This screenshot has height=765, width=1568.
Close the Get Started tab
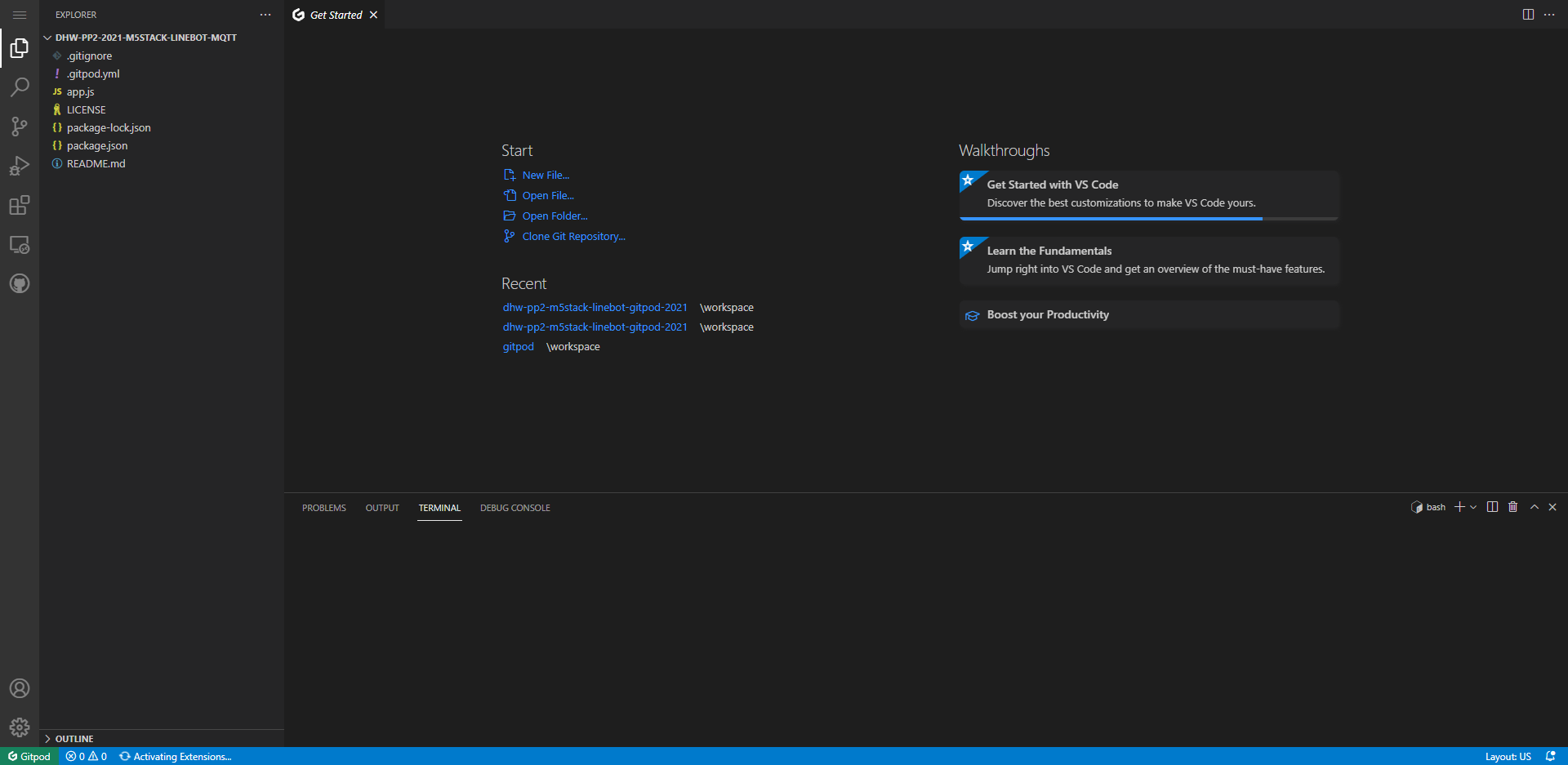[x=373, y=15]
